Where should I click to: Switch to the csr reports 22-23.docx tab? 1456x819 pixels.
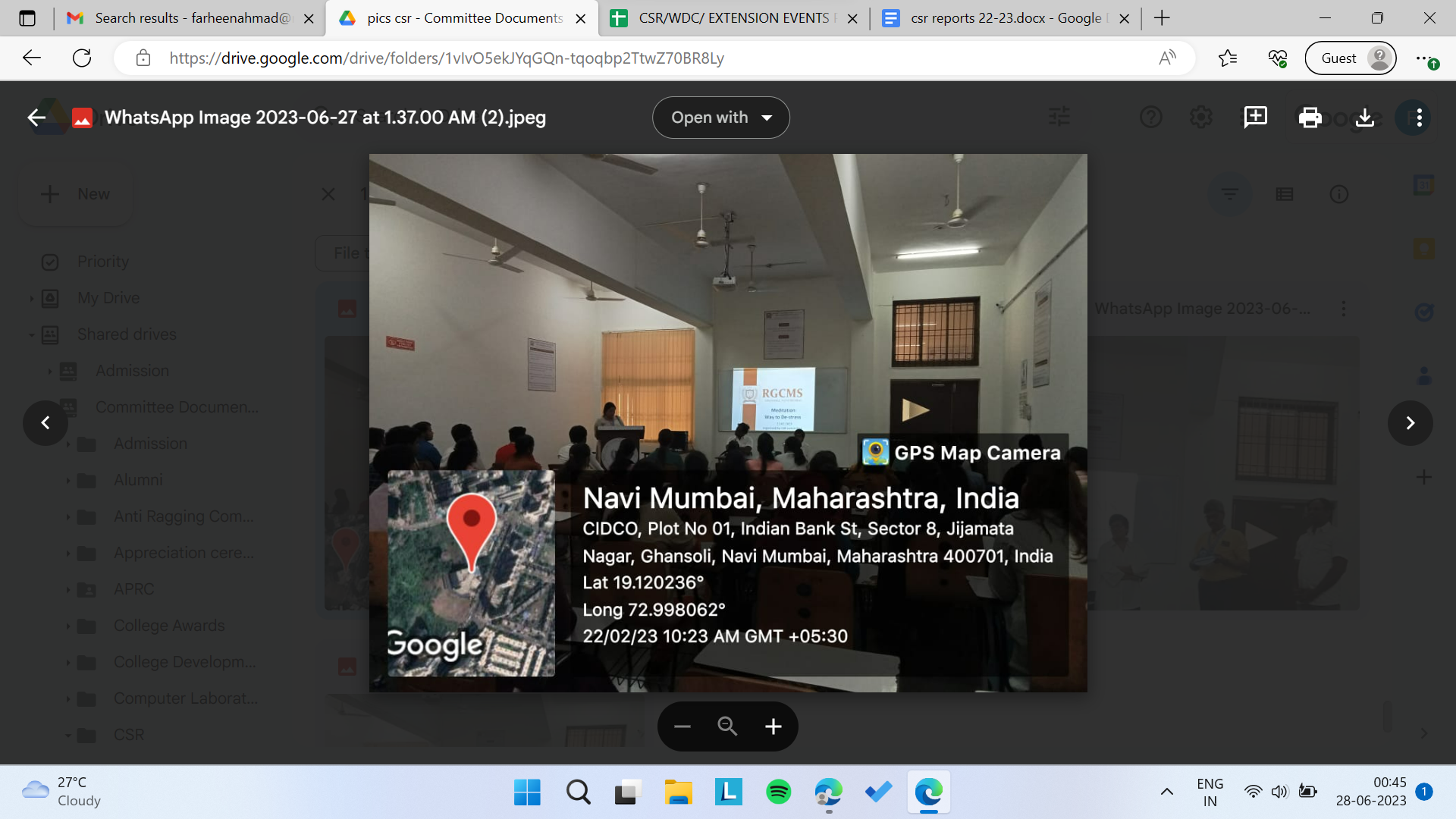coord(1005,18)
